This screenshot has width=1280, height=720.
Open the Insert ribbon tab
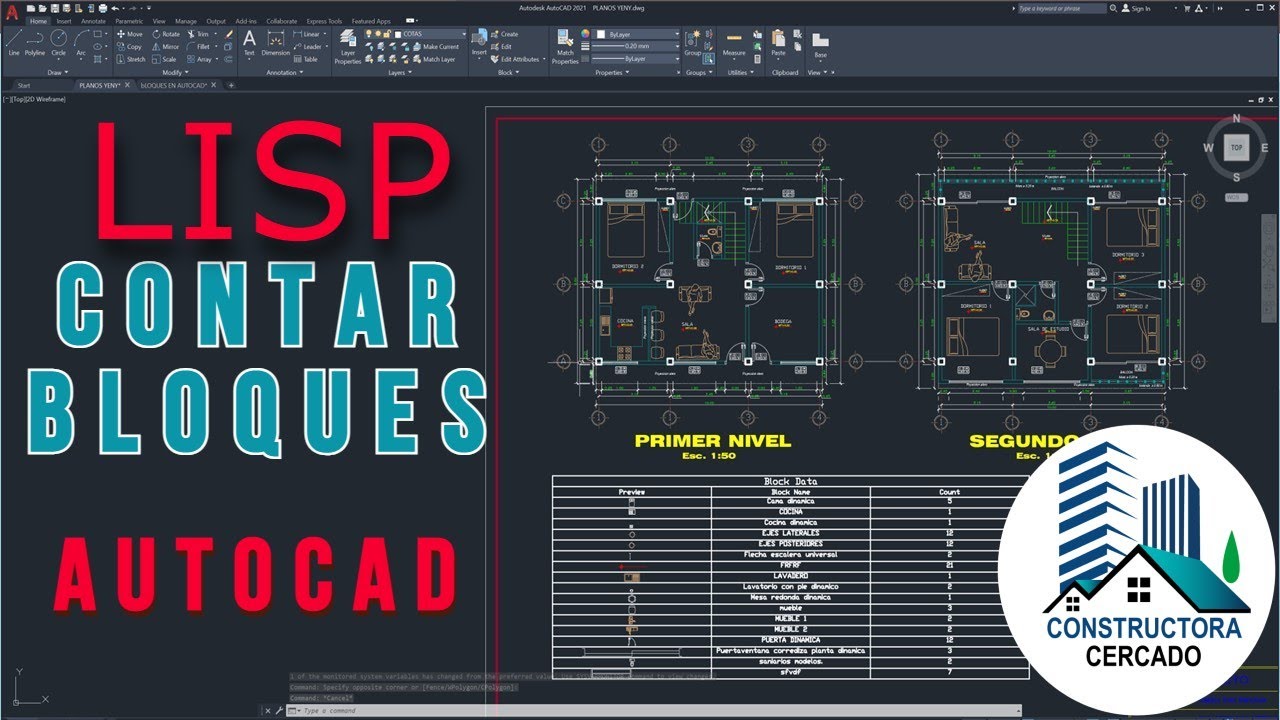64,21
